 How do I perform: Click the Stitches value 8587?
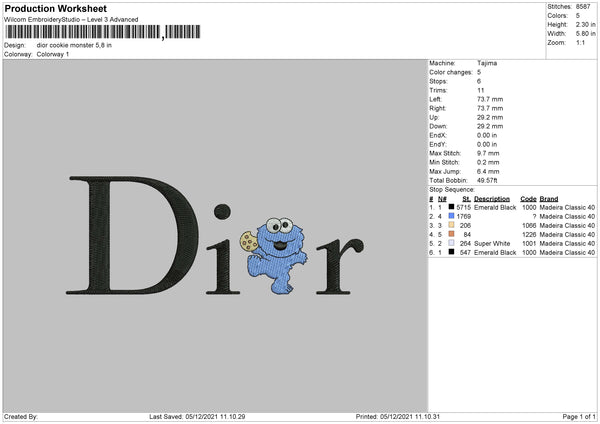583,7
